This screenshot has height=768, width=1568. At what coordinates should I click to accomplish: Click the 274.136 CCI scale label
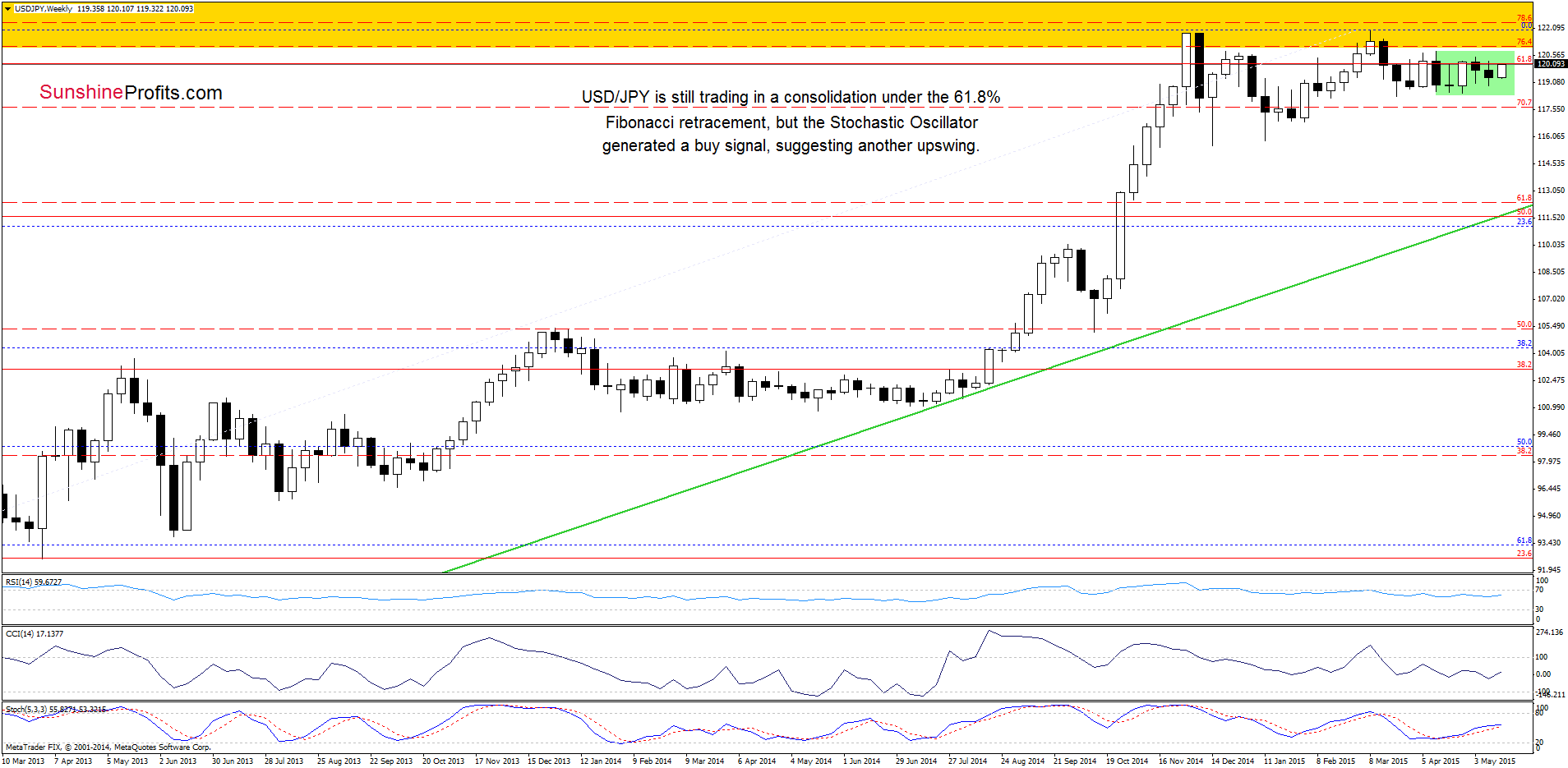1550,632
